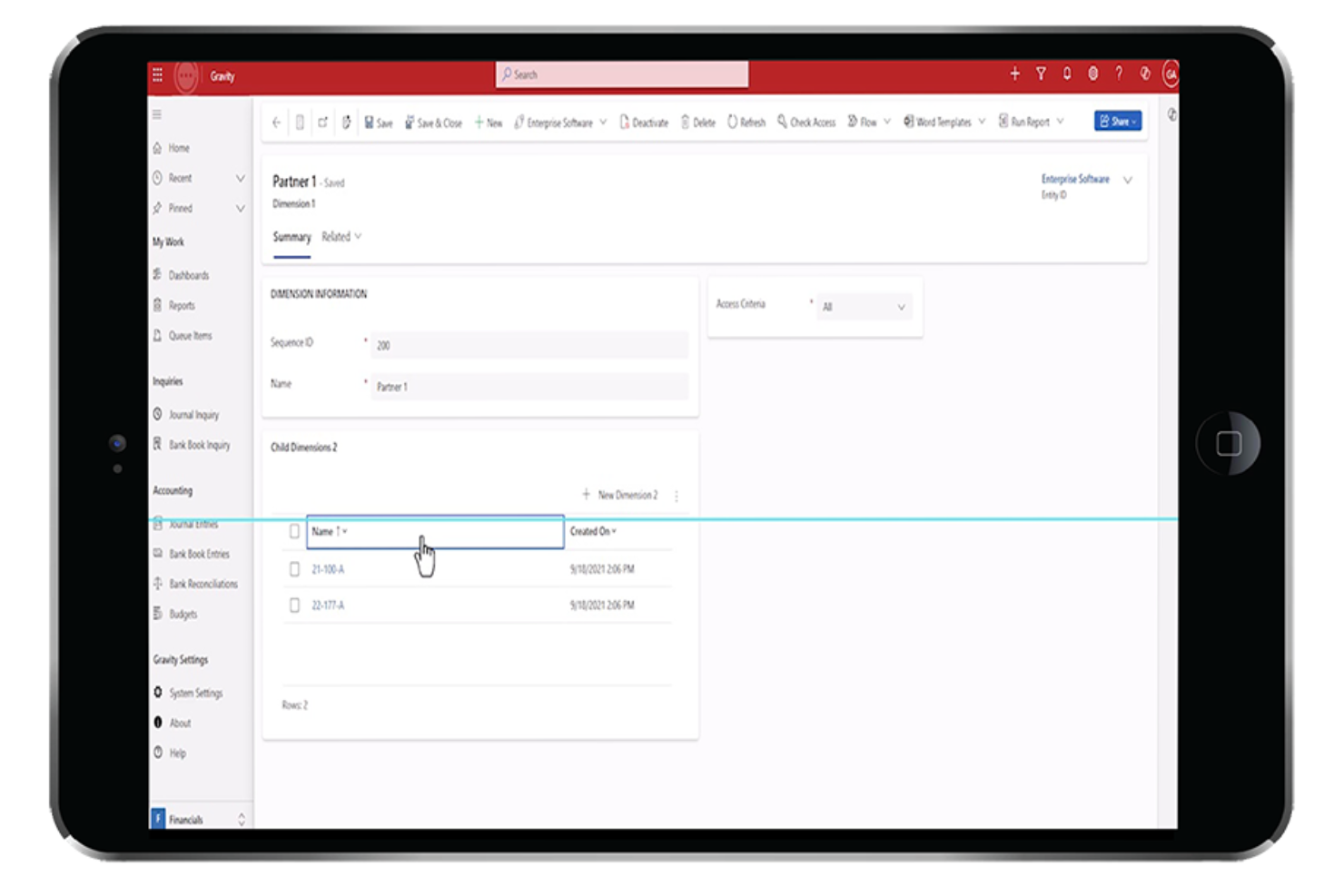Expand the Enterprise Software header chevron
This screenshot has height=896, width=1344.
(1128, 180)
